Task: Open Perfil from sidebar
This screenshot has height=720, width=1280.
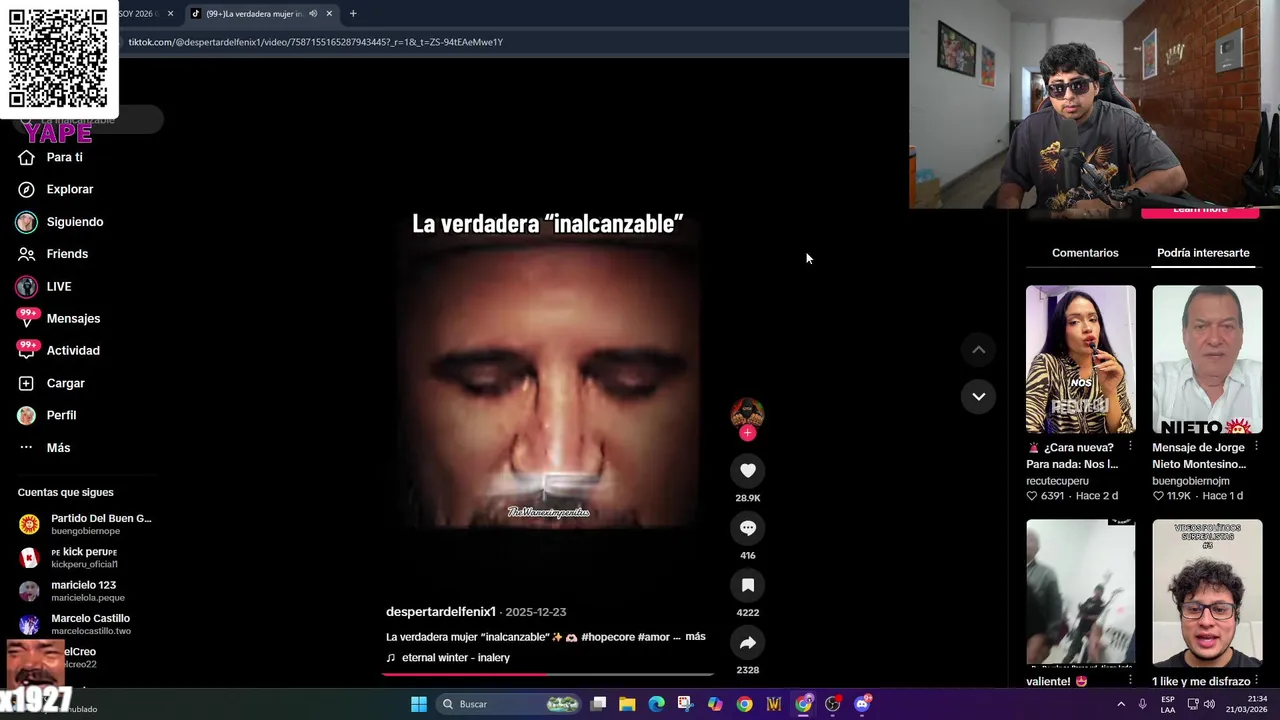Action: pos(47,415)
